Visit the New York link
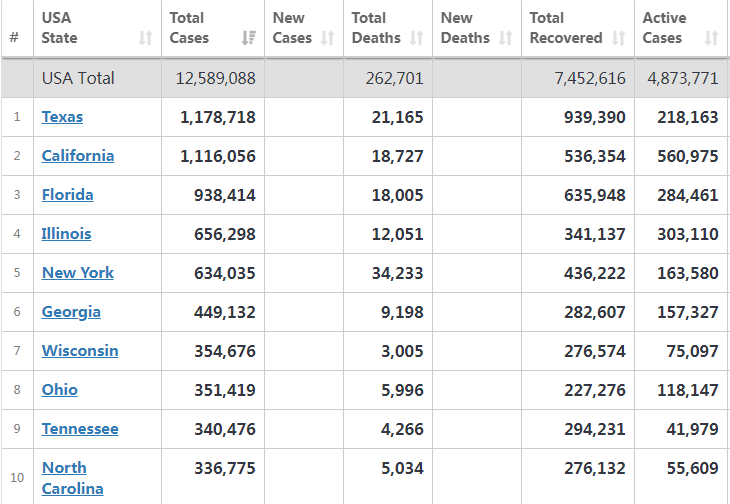This screenshot has width=730, height=504. click(78, 273)
